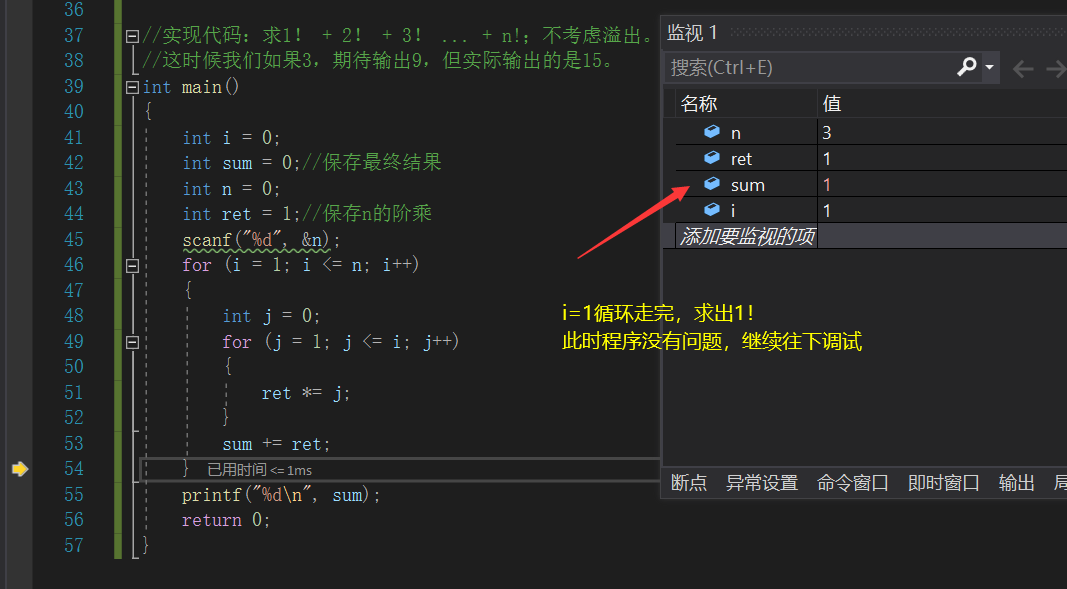Switch to the 输出 tab
1067x589 pixels.
(x=1016, y=482)
